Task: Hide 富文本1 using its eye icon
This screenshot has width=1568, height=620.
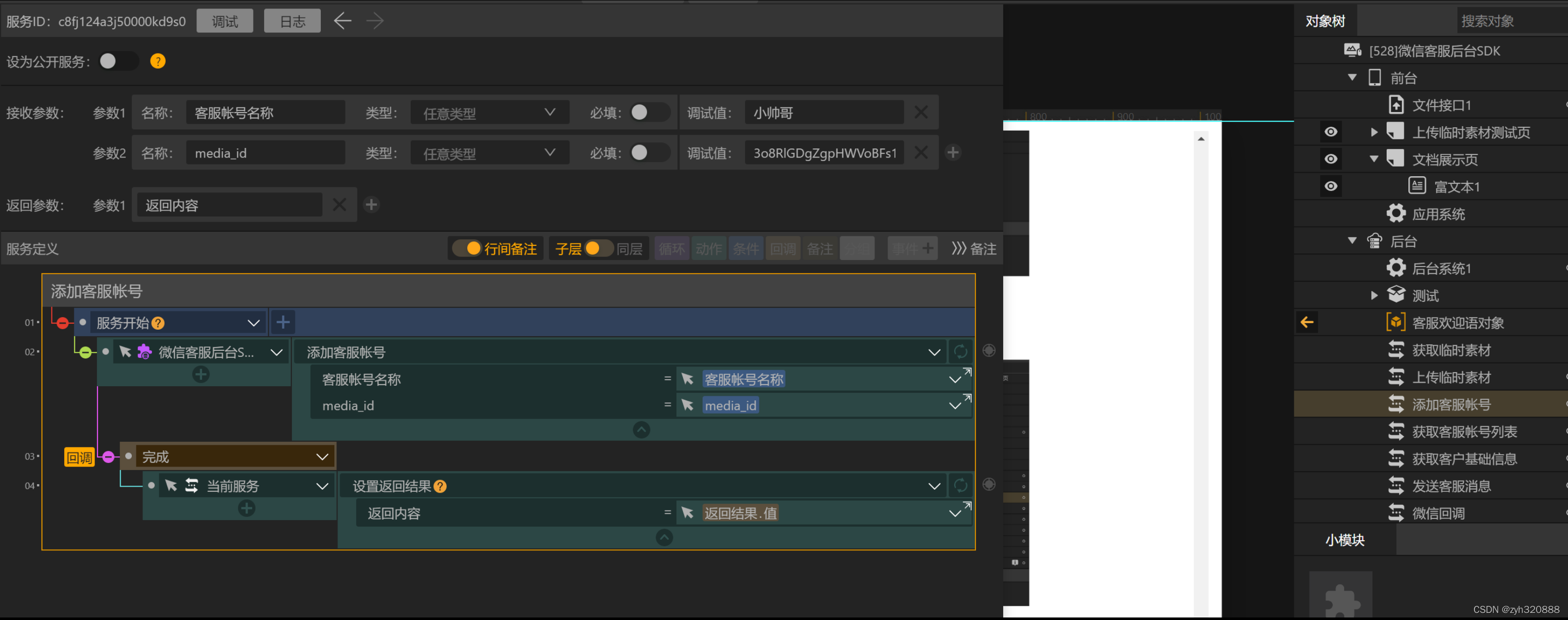Action: coord(1331,186)
